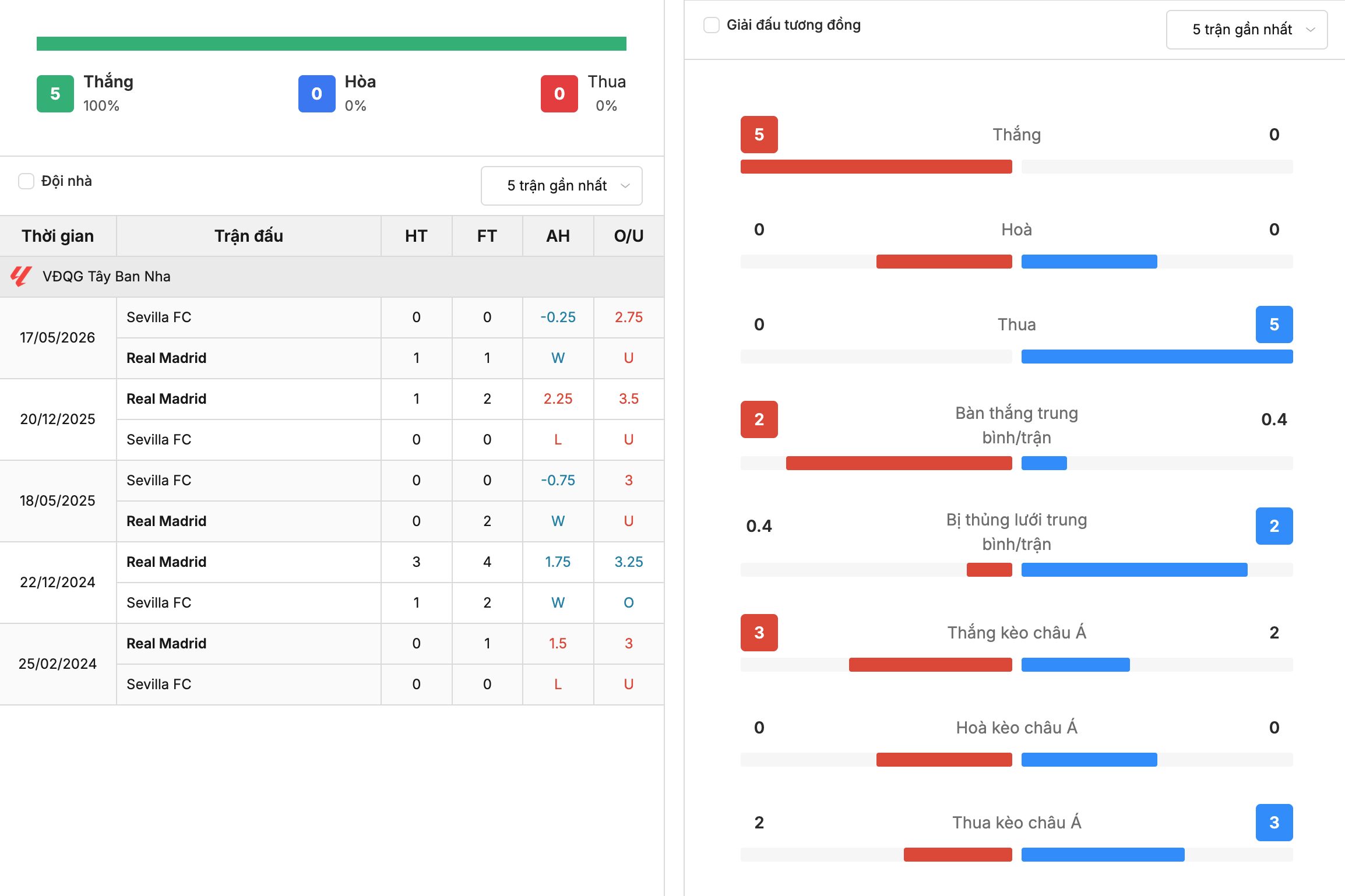Click chevron arrow in right-side dropdown

[x=1311, y=30]
